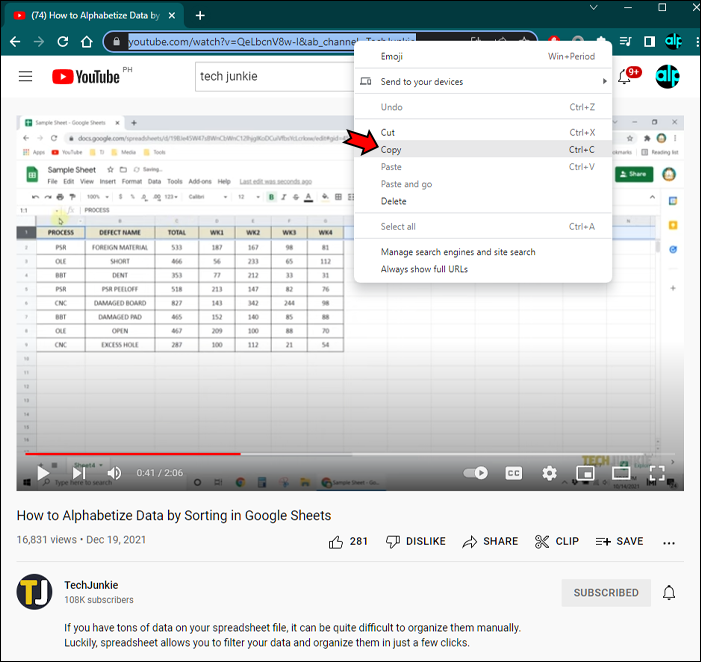Open more actions ellipsis under video
Viewport: 701px width, 662px height.
coord(669,543)
